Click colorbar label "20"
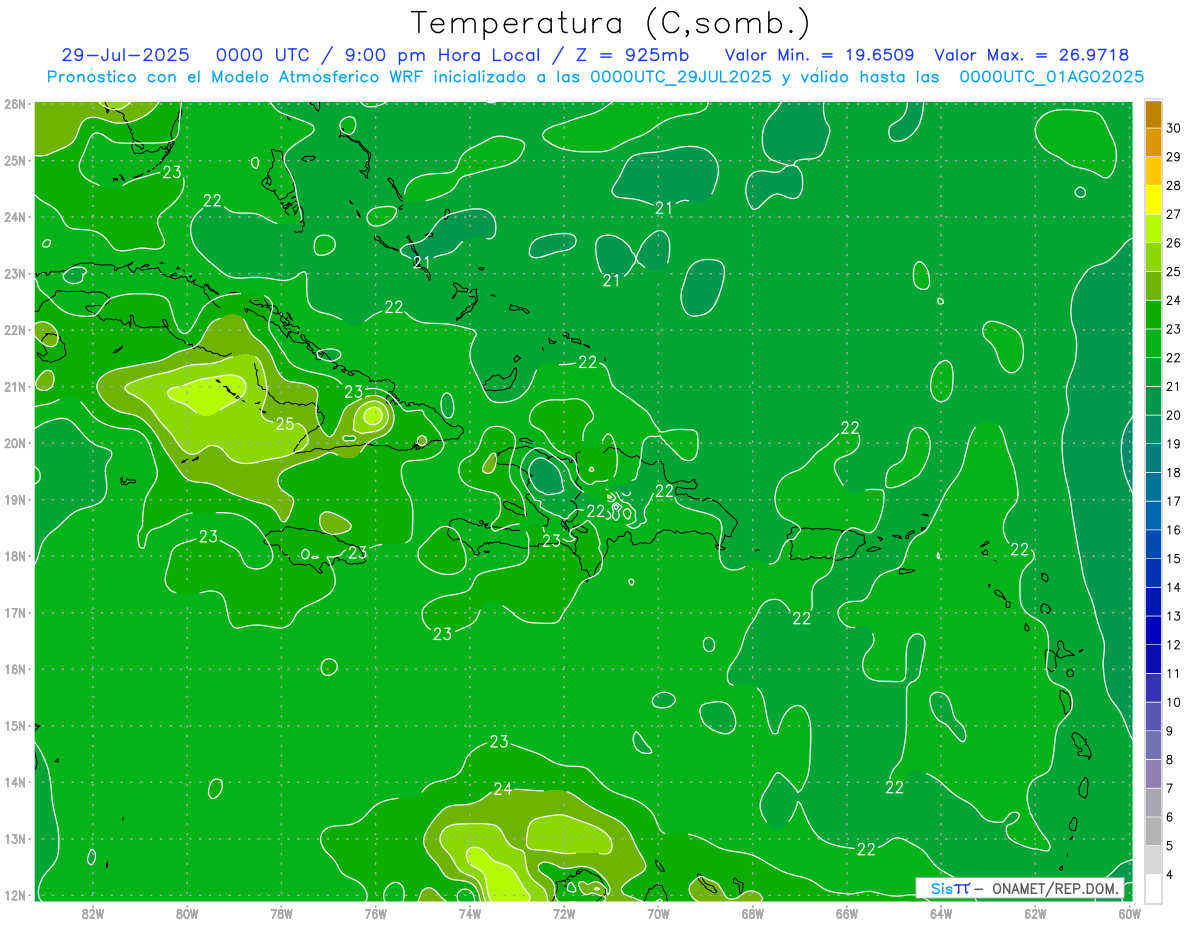1200x927 pixels. click(x=1174, y=415)
